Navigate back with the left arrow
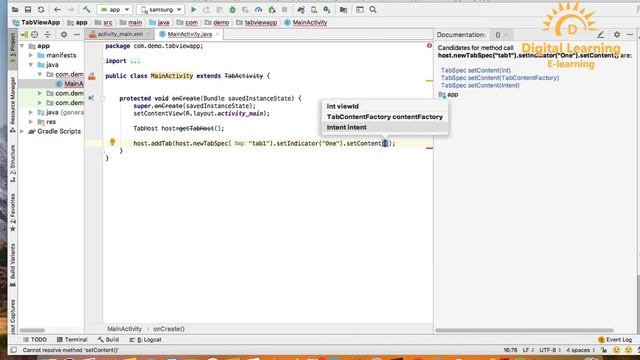Image resolution: width=640 pixels, height=360 pixels. 57,9
